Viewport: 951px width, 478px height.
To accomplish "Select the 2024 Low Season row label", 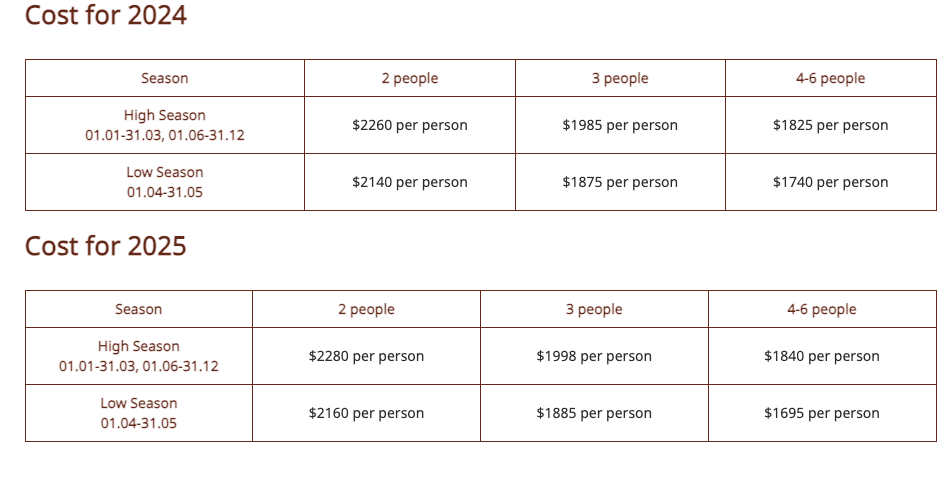I will coord(164,182).
